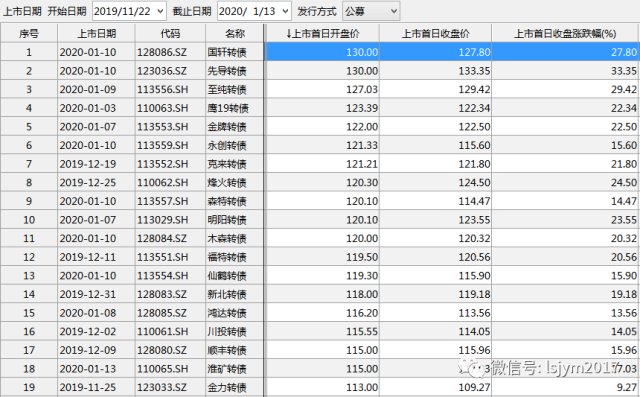Click code cell 123036.SZ
The height and width of the screenshot is (397, 640).
170,71
